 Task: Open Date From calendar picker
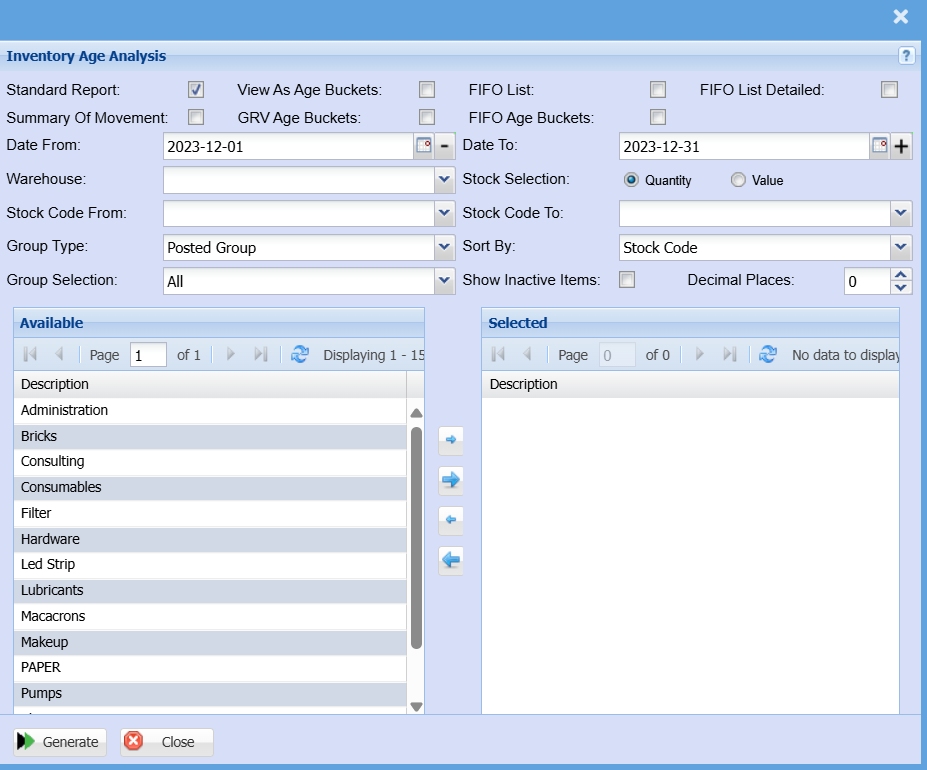pyautogui.click(x=424, y=146)
